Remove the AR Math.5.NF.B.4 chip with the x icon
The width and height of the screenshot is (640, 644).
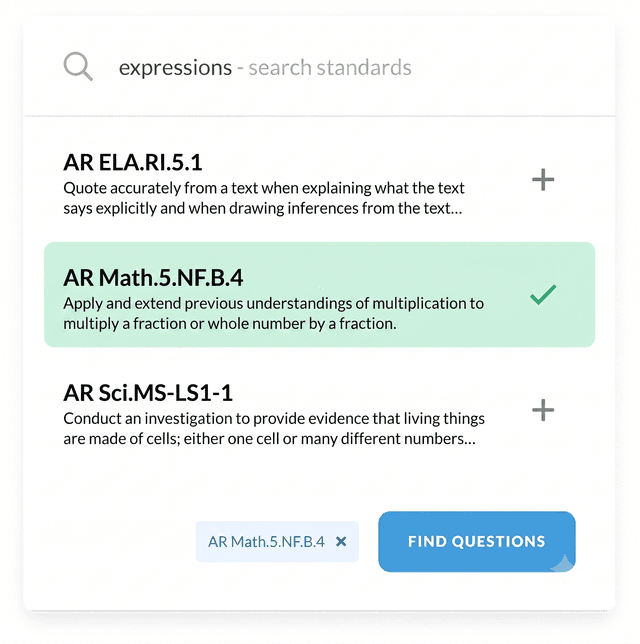point(341,541)
